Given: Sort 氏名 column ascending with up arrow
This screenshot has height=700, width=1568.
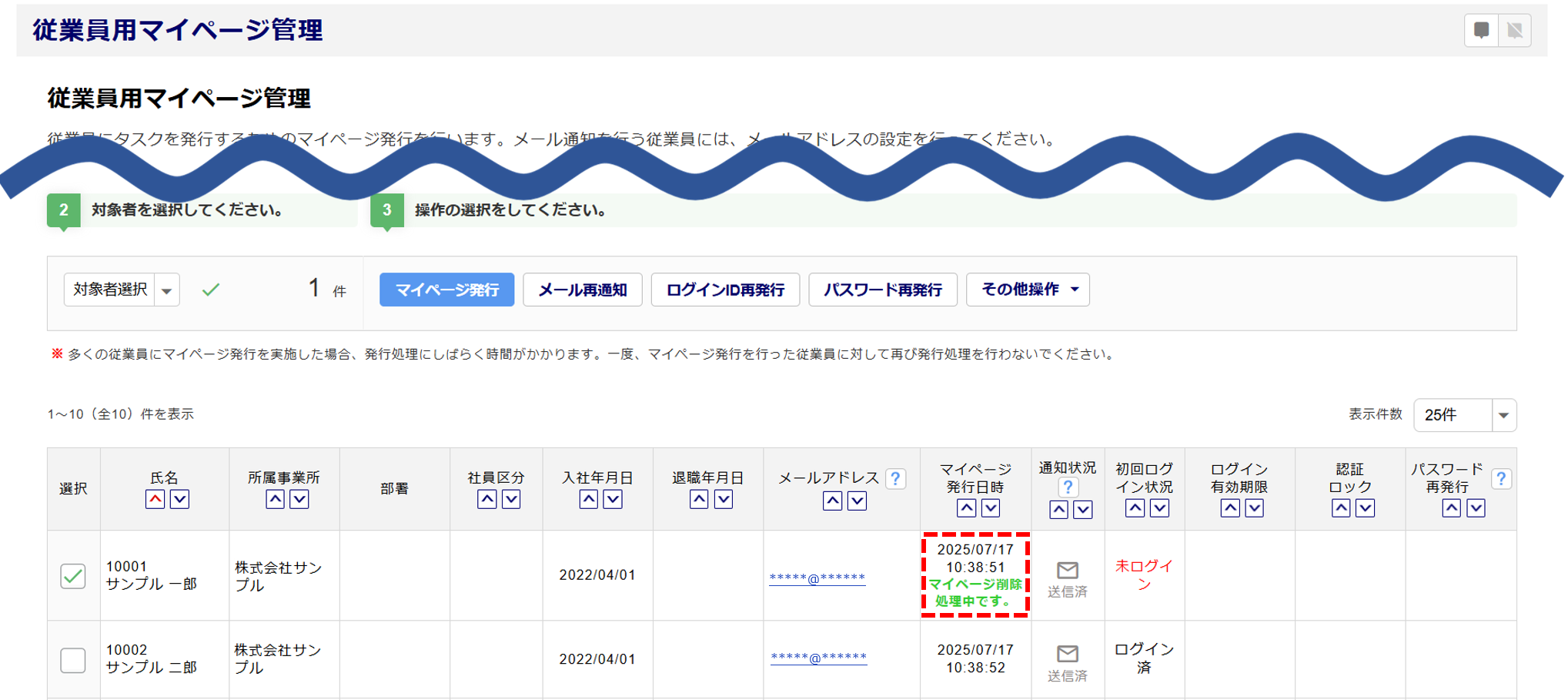Looking at the screenshot, I should [155, 499].
